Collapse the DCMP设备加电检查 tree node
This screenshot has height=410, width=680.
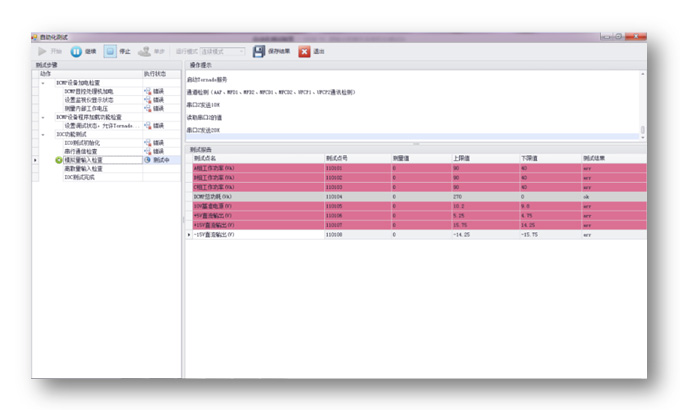(42, 83)
